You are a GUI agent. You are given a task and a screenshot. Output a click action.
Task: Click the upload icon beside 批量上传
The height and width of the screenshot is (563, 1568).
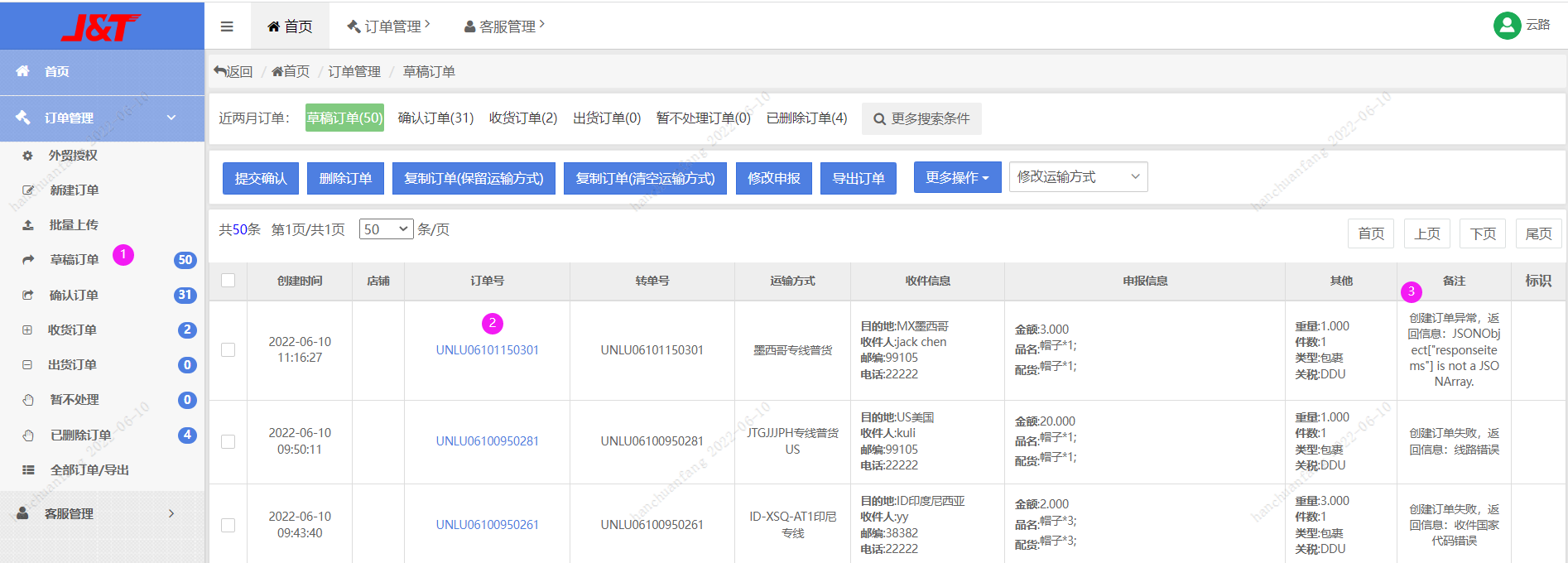pyautogui.click(x=28, y=225)
